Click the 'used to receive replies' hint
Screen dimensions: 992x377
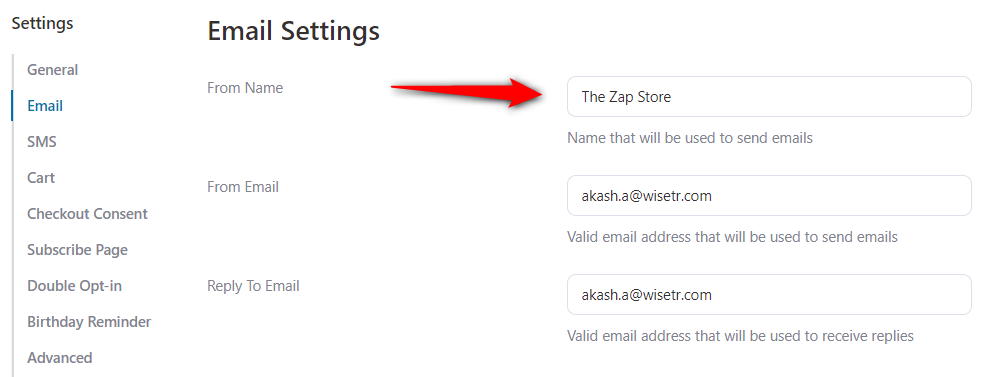(740, 335)
